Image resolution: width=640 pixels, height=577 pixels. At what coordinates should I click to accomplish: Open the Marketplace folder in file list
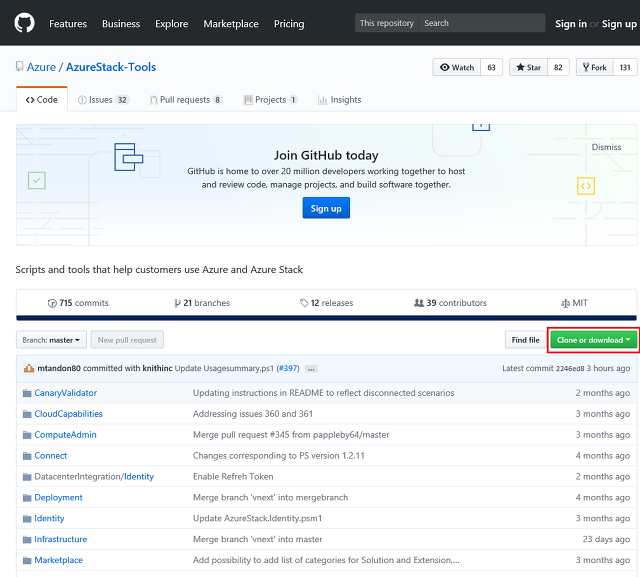pos(58,560)
